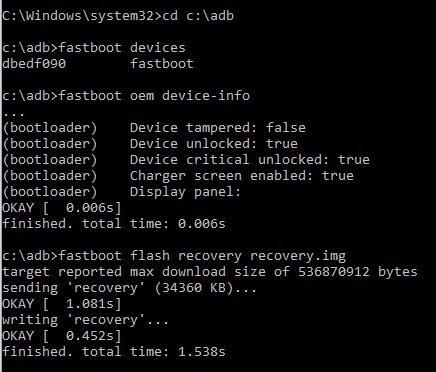Image resolution: width=436 pixels, height=372 pixels.
Task: Click the "writing 'recovery'..." line
Action: [86, 320]
